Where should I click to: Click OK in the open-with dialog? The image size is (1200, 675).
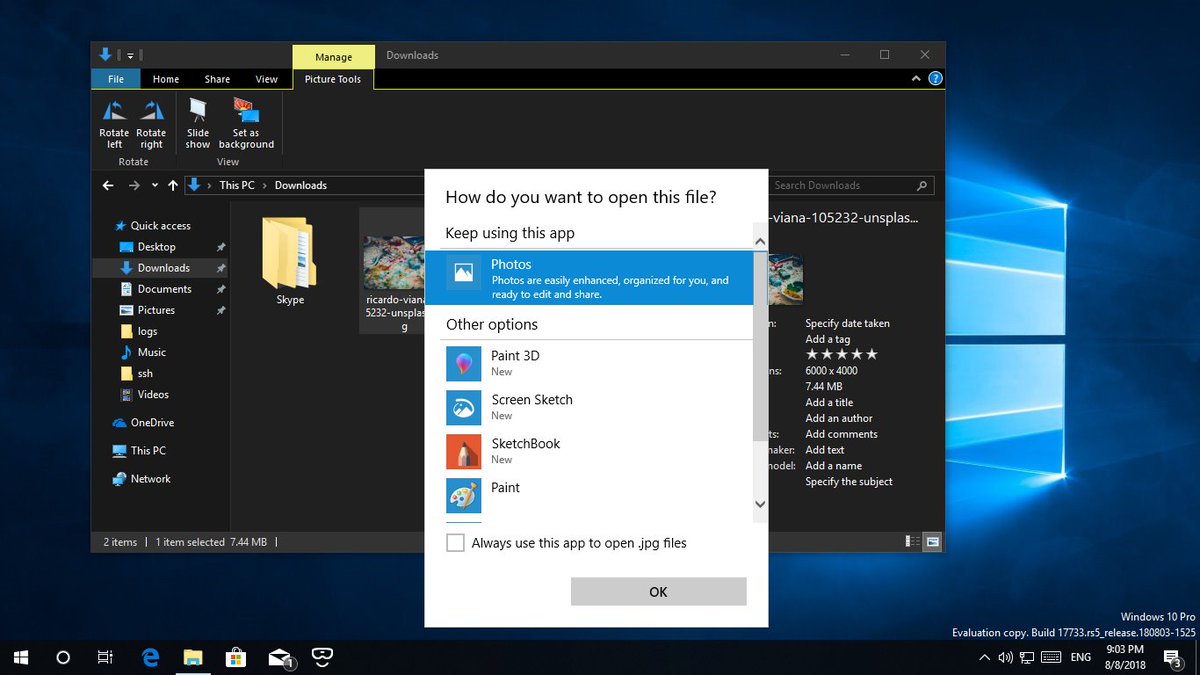(658, 592)
